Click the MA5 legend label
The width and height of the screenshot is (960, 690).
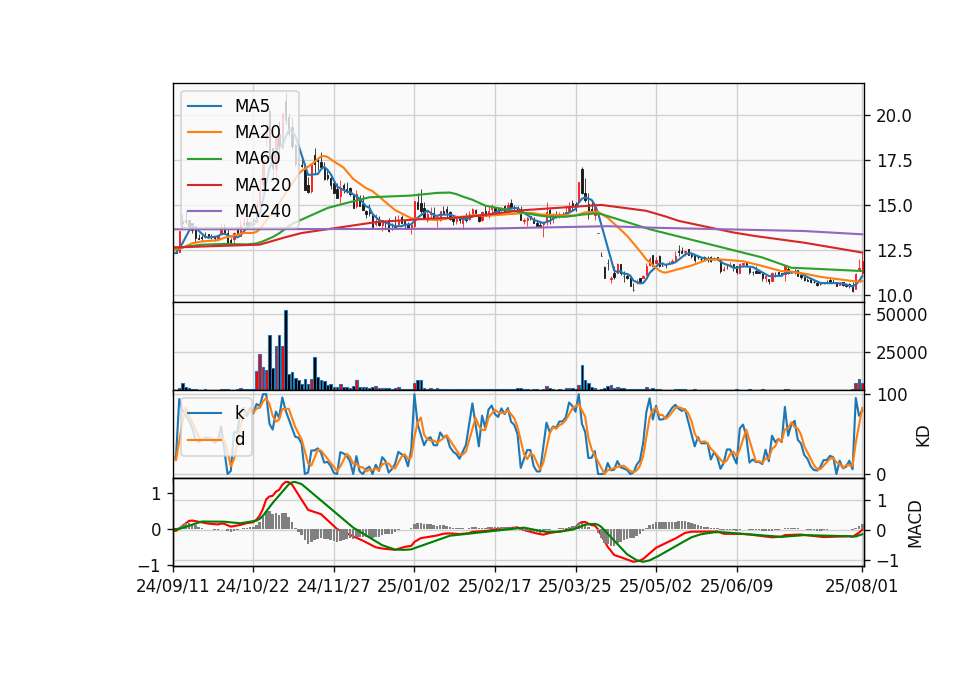[252, 106]
